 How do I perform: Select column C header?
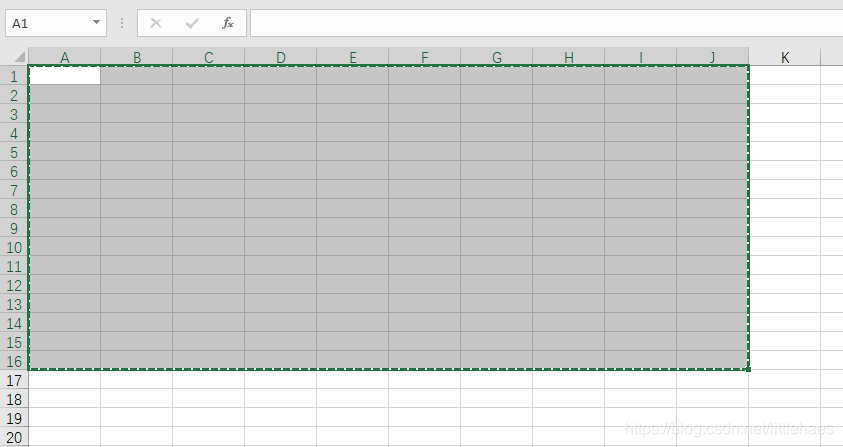coord(209,56)
